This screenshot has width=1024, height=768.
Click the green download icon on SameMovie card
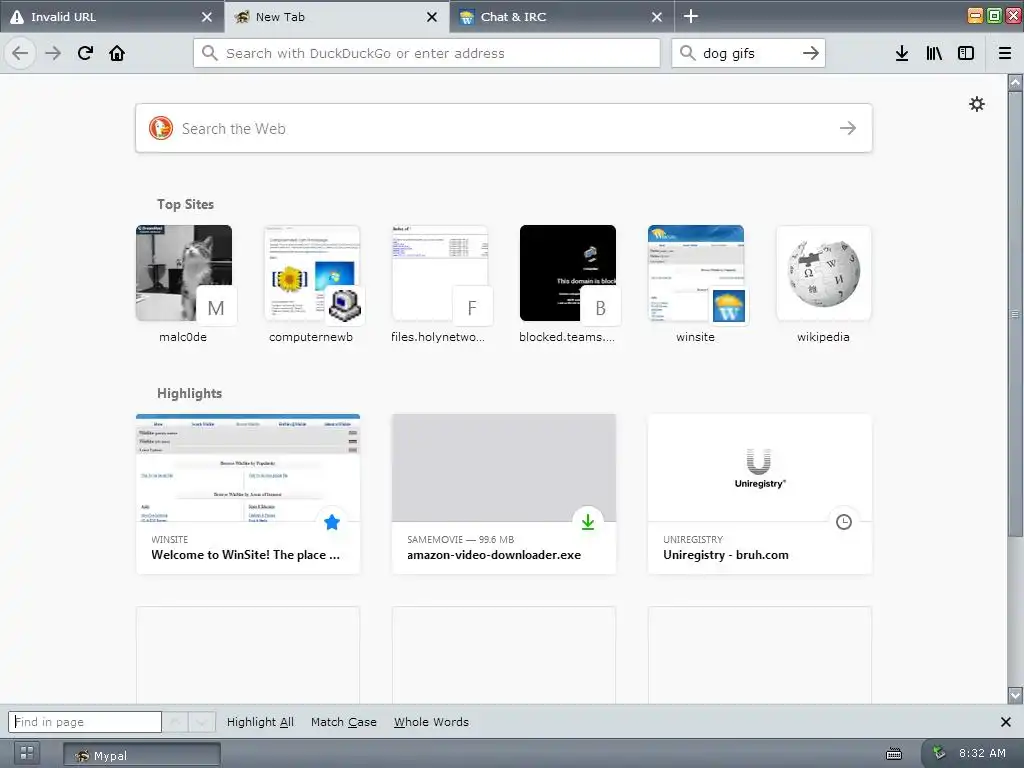588,522
